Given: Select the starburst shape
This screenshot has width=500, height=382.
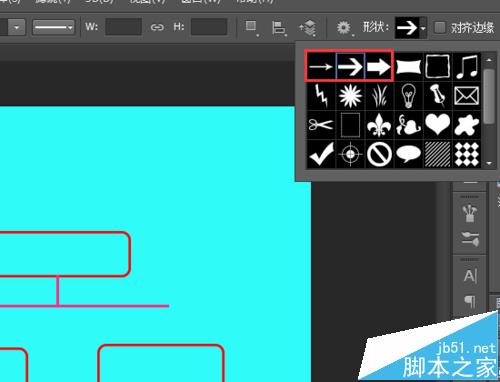Looking at the screenshot, I should pyautogui.click(x=350, y=95).
